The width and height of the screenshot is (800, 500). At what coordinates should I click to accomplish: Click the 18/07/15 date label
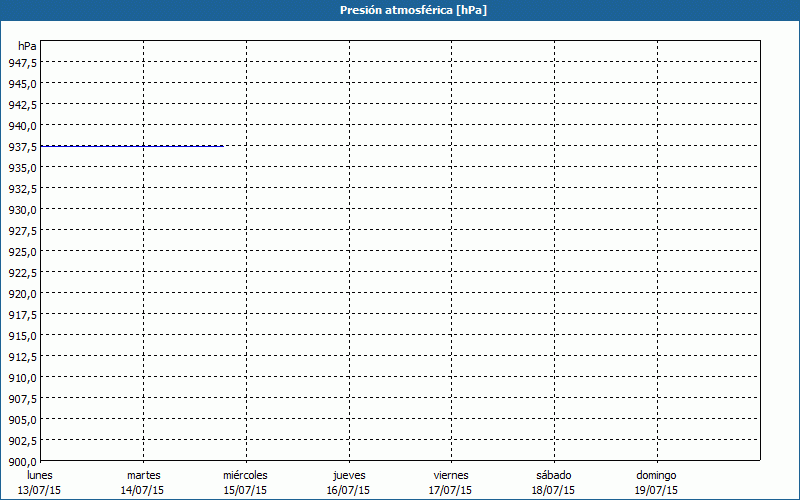click(553, 490)
